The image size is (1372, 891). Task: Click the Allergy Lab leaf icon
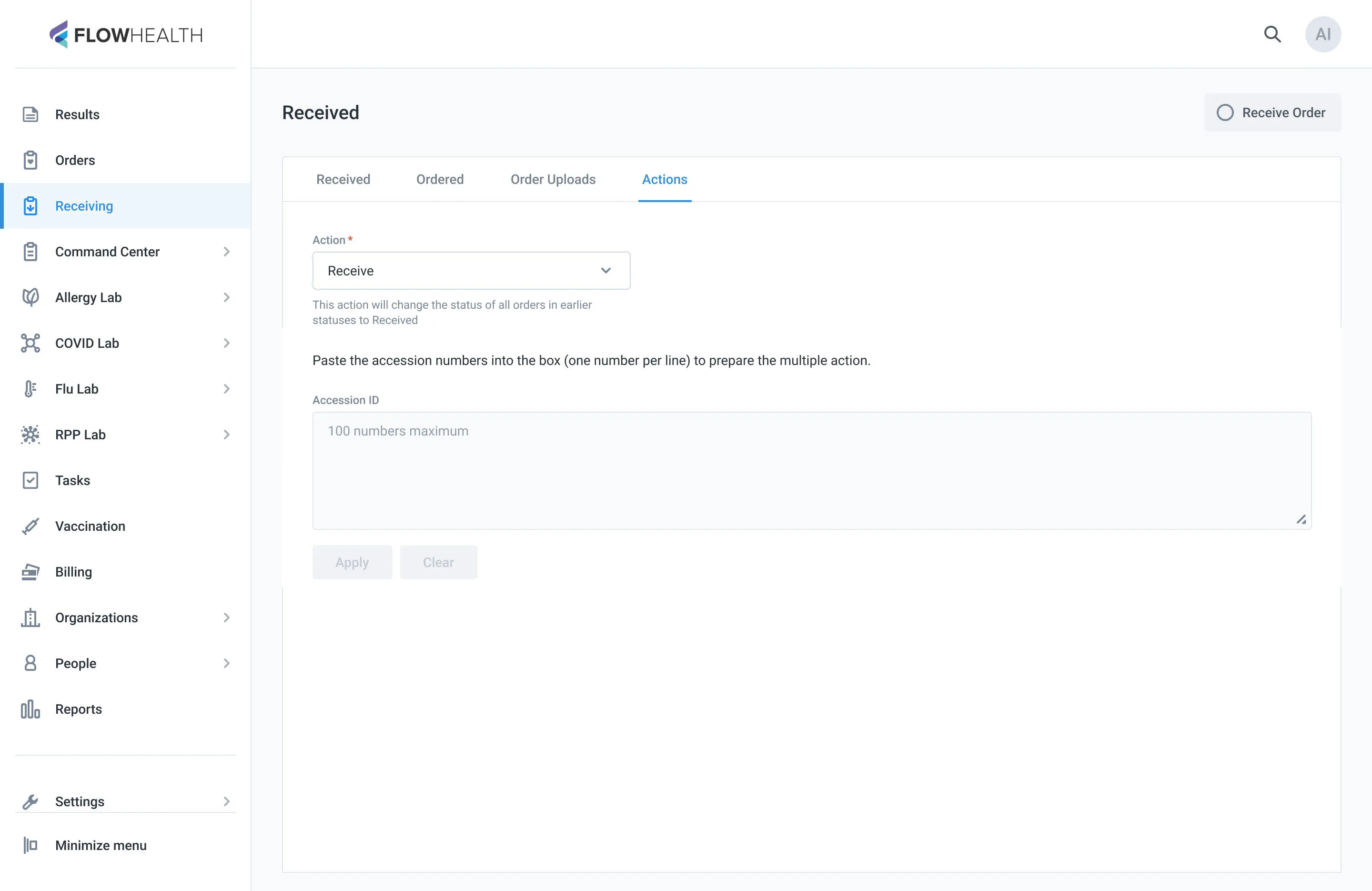30,297
